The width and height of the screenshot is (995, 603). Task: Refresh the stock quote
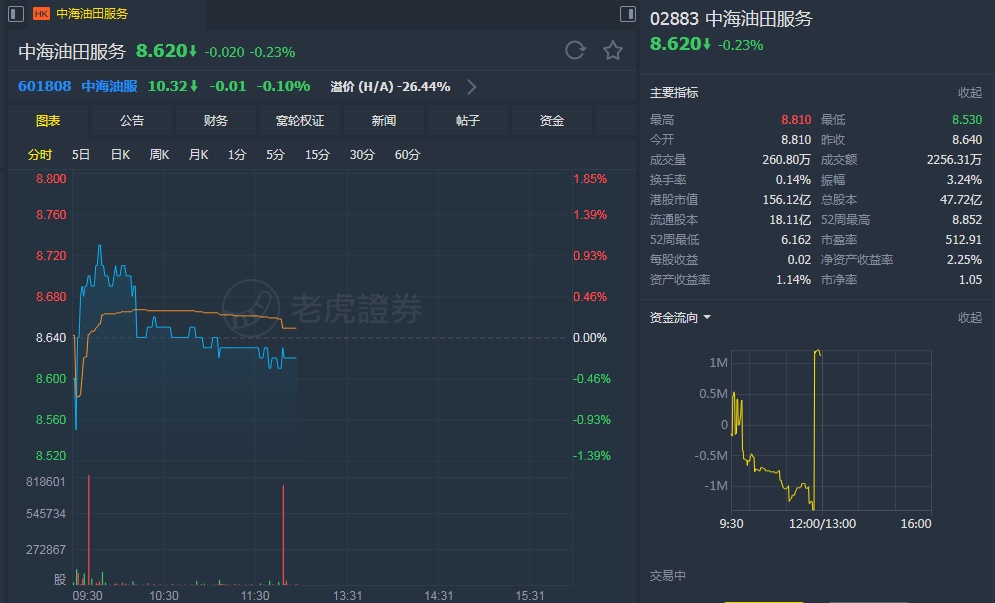pos(574,50)
